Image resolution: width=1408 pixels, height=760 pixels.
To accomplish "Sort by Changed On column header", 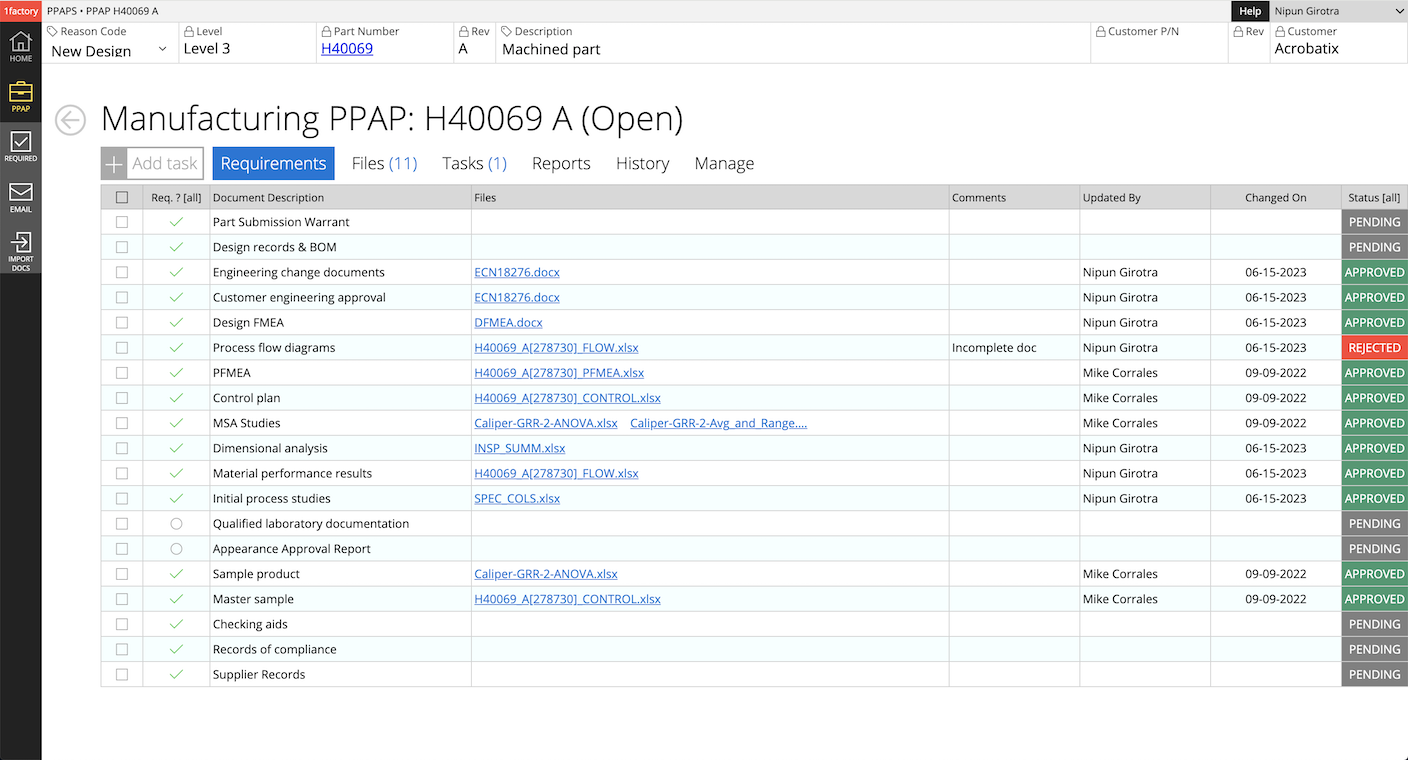I will 1275,198.
